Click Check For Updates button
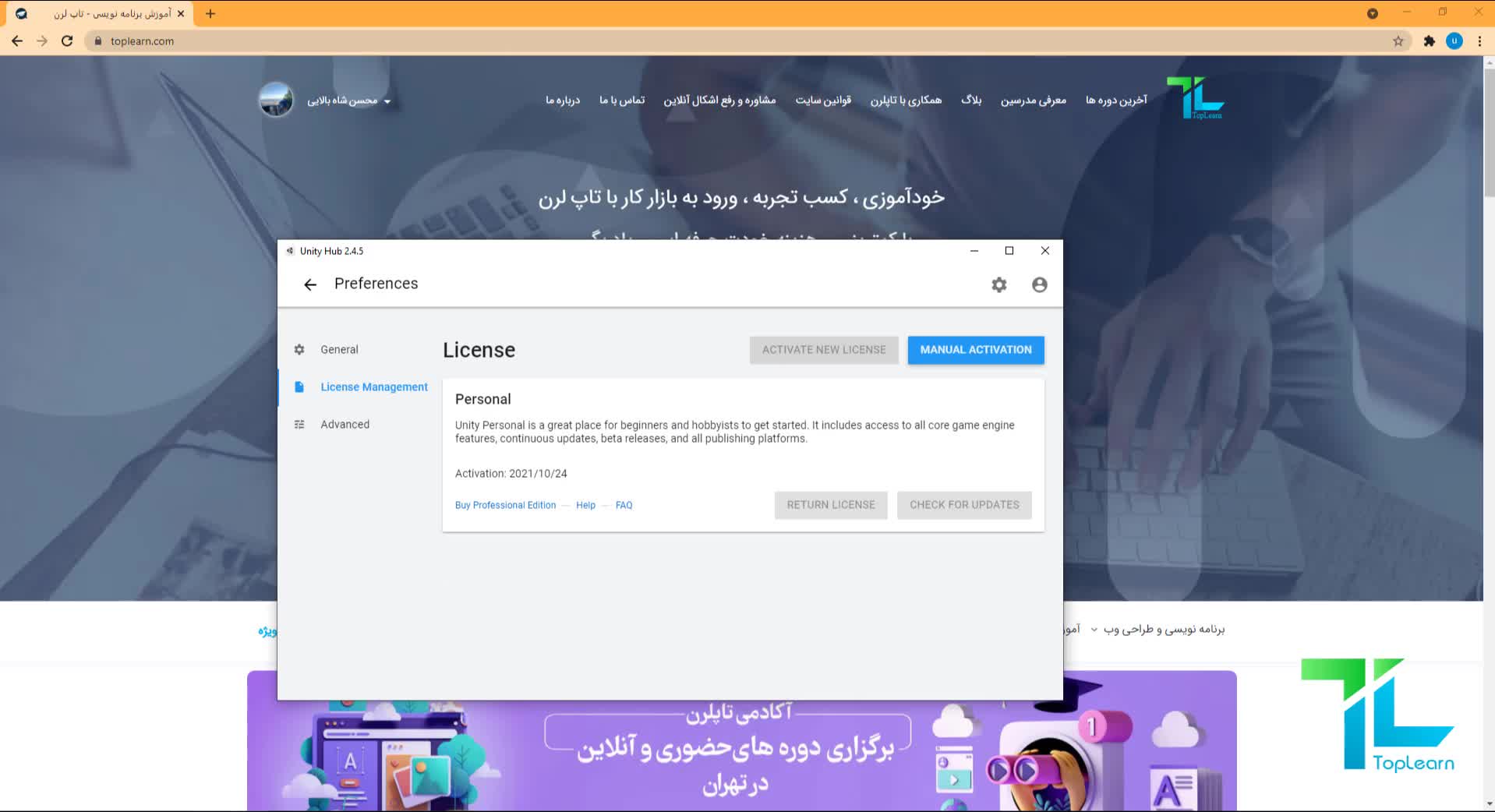This screenshot has width=1495, height=812. point(963,505)
